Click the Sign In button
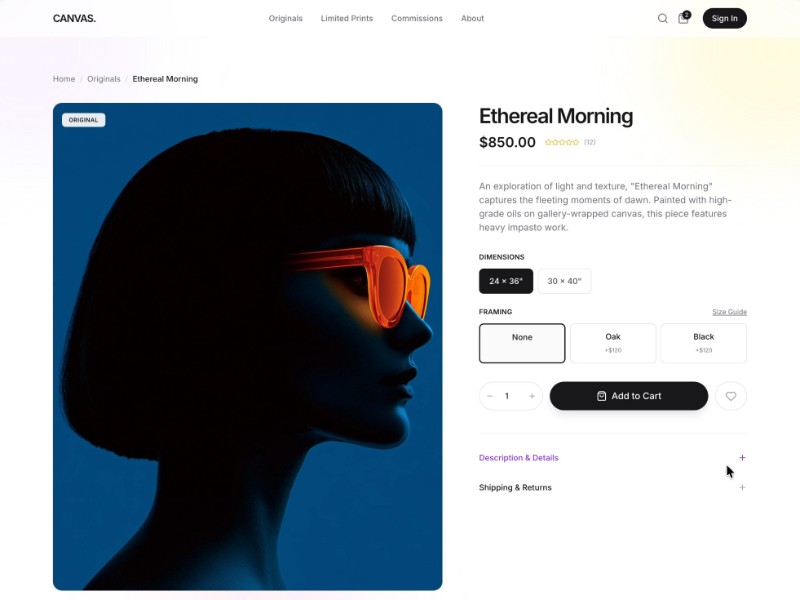The image size is (800, 600). click(724, 18)
